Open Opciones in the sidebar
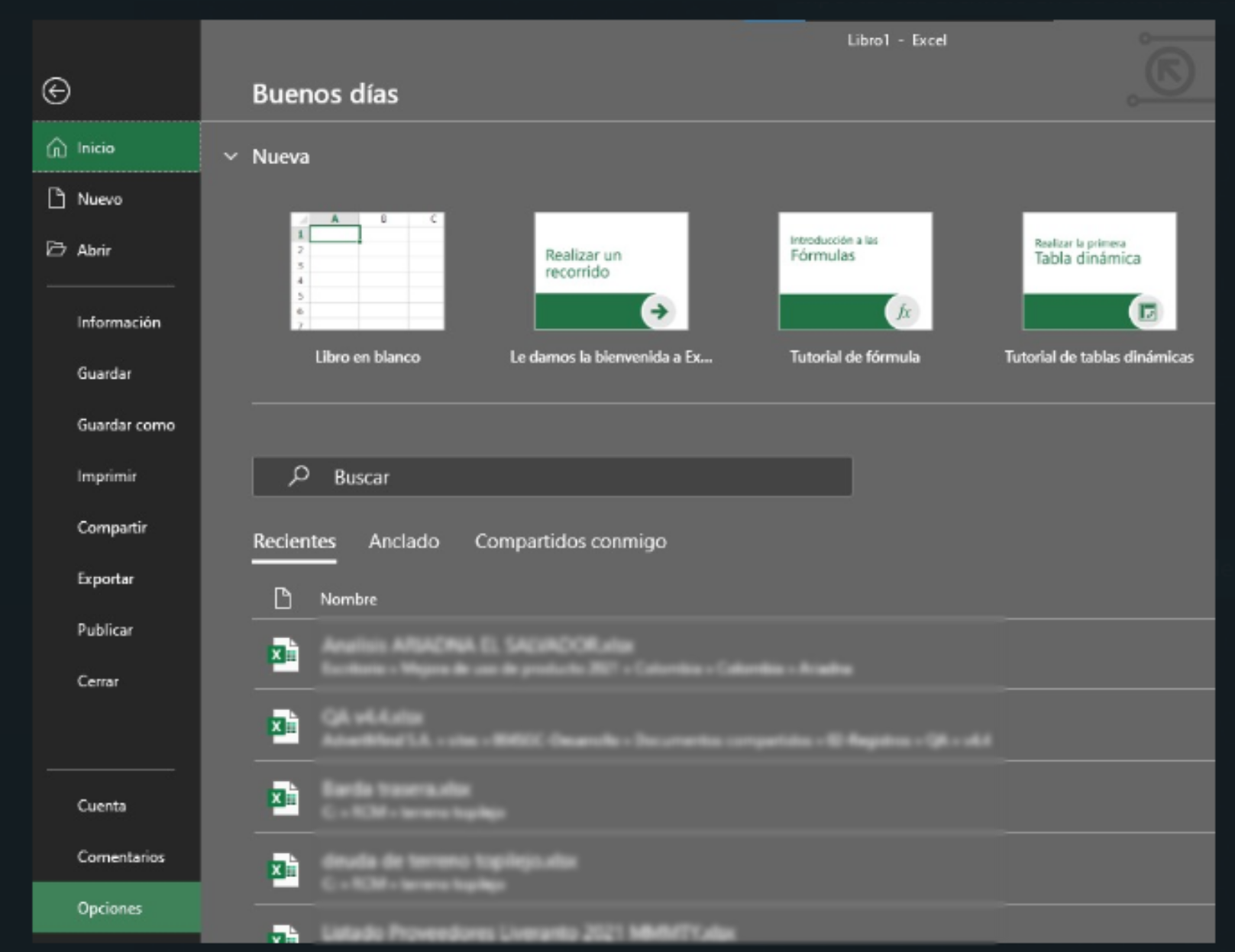Screen dimensions: 1235x952 point(116,908)
